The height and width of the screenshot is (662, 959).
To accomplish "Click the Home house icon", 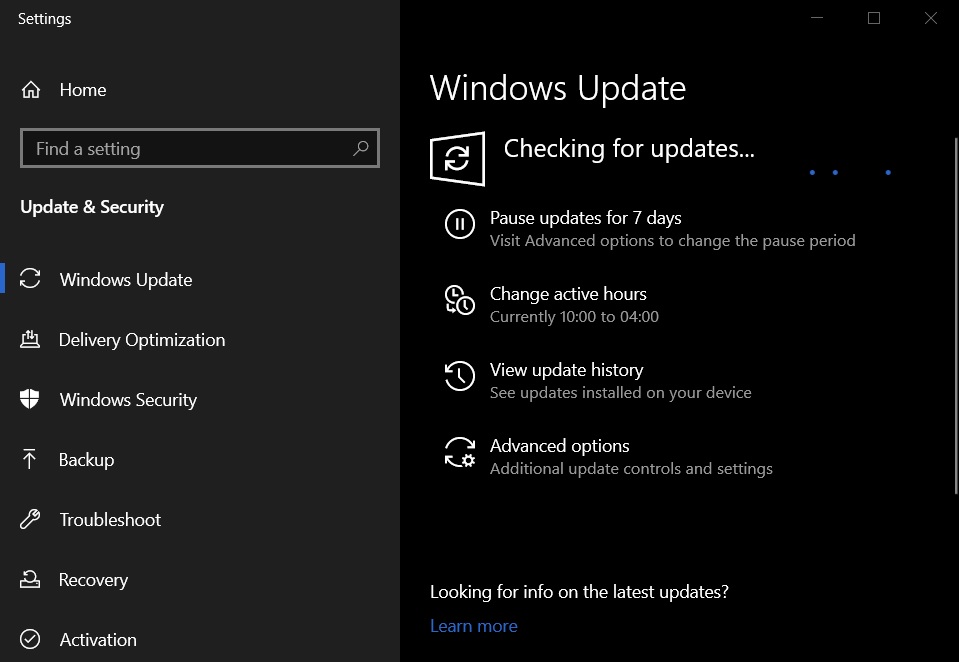I will [30, 90].
